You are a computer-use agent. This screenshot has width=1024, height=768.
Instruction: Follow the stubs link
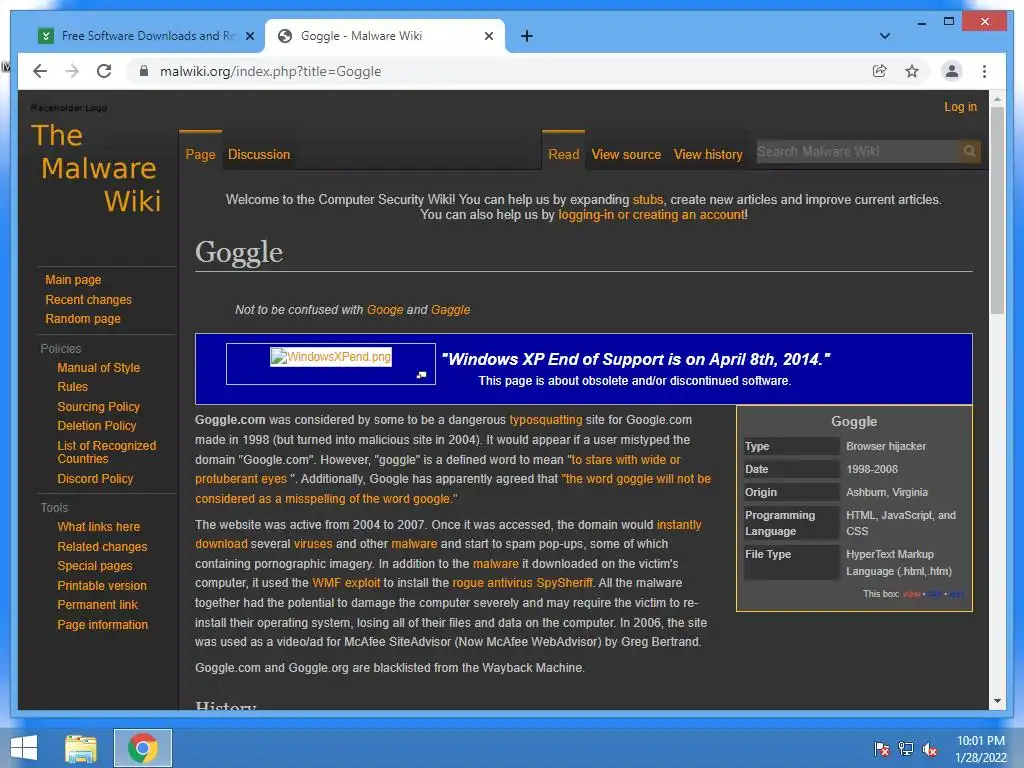click(647, 200)
